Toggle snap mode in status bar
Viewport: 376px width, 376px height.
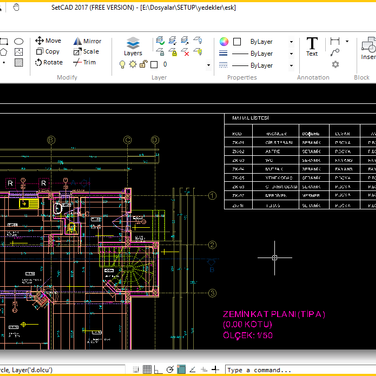pos(136,369)
